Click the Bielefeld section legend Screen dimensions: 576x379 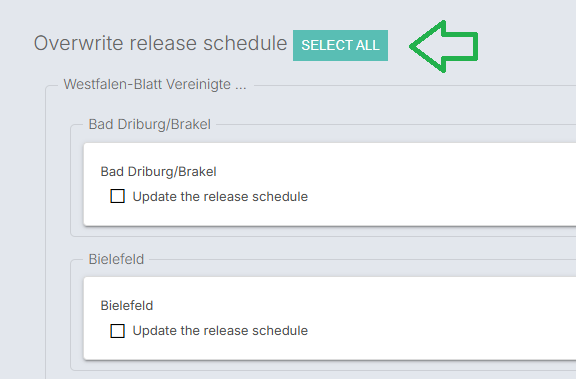point(116,259)
